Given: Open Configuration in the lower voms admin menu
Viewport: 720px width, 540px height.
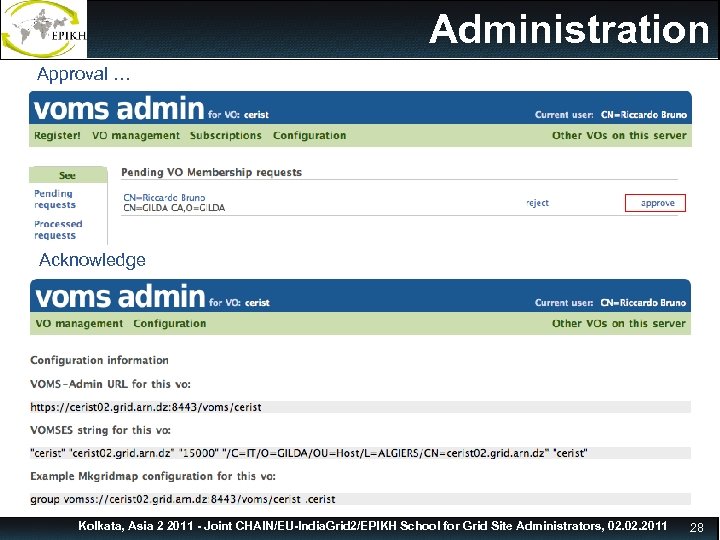Looking at the screenshot, I should coord(170,323).
